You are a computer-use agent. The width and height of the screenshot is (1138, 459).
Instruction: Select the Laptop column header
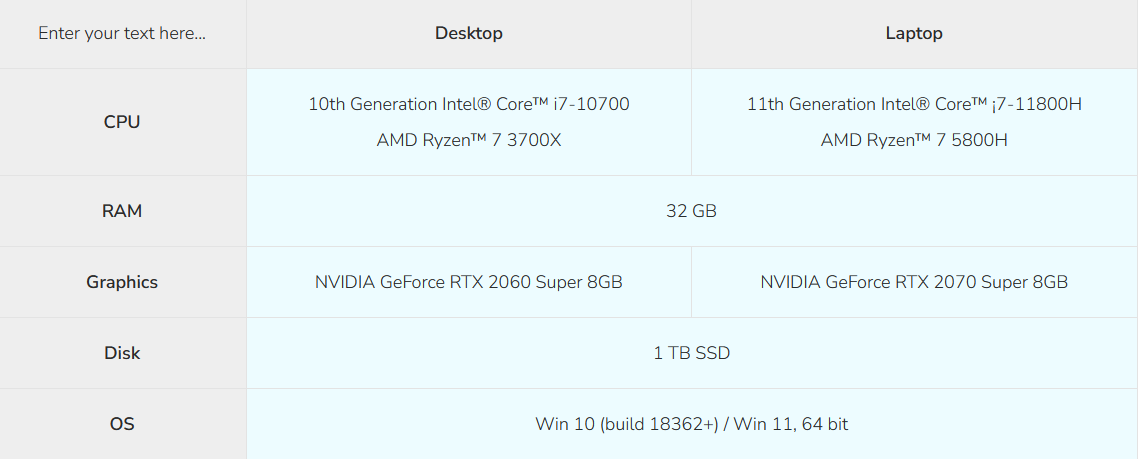[914, 33]
